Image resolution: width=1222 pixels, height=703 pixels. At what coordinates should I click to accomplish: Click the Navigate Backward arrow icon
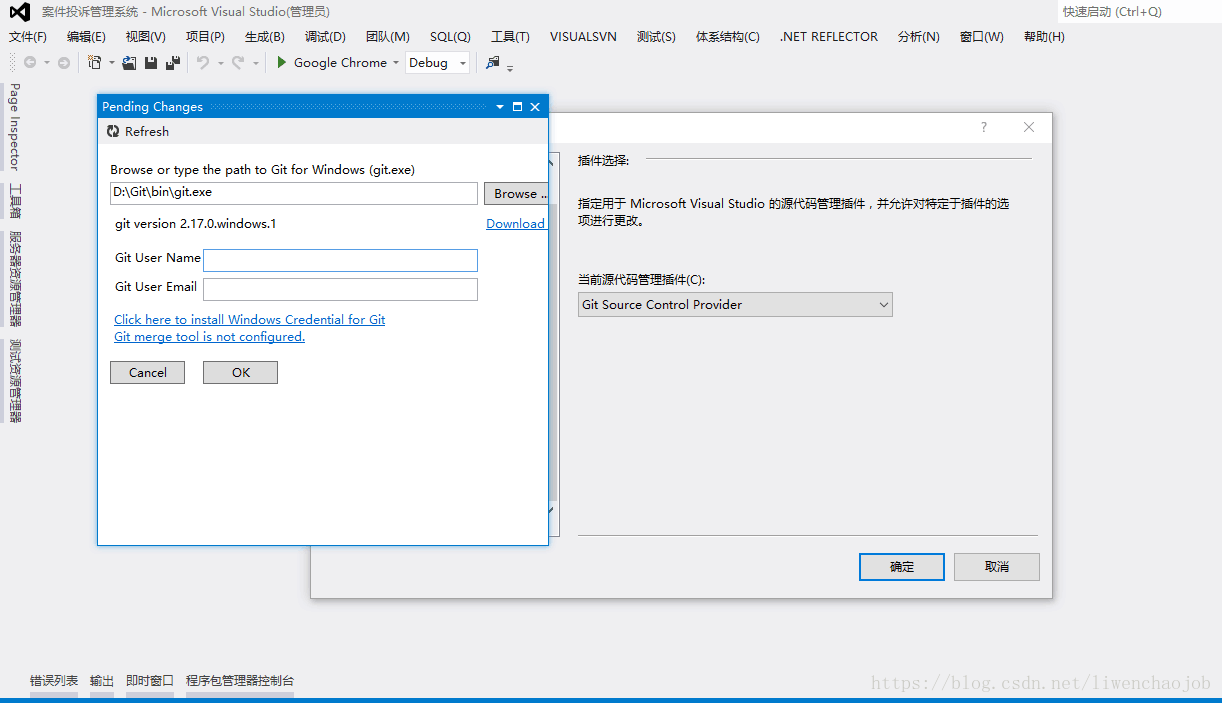click(30, 63)
